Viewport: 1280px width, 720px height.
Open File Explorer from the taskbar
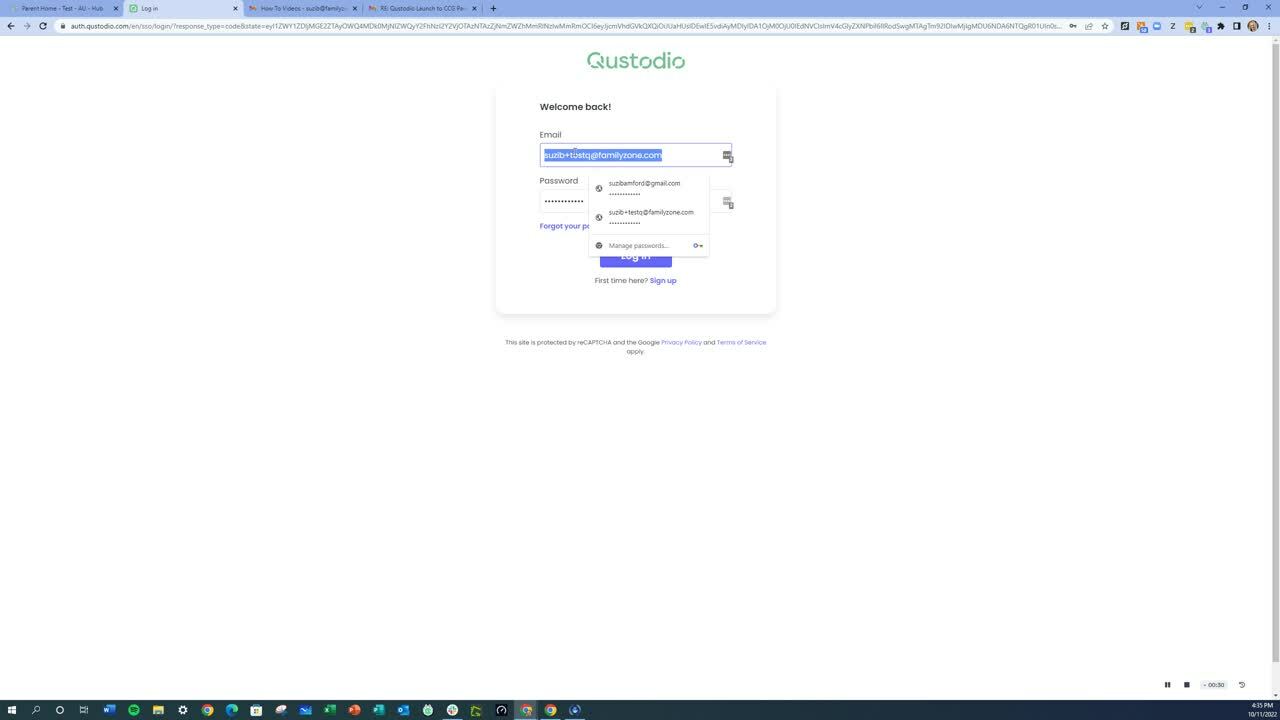point(158,710)
